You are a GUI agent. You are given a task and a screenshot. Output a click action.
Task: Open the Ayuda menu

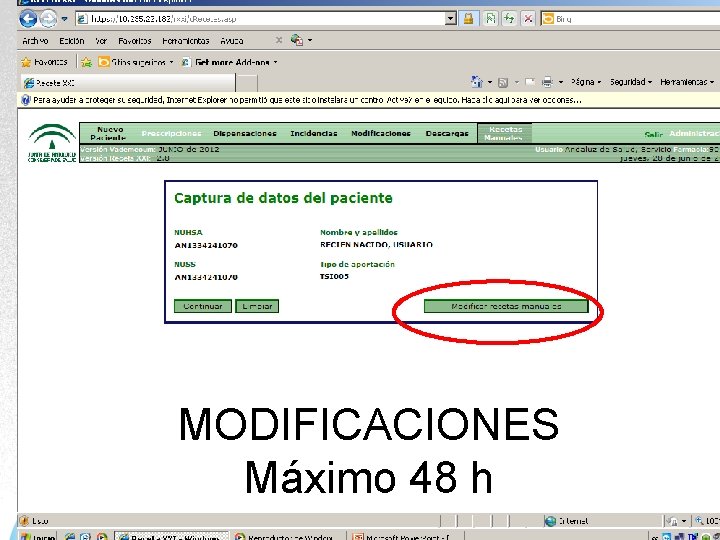231,41
